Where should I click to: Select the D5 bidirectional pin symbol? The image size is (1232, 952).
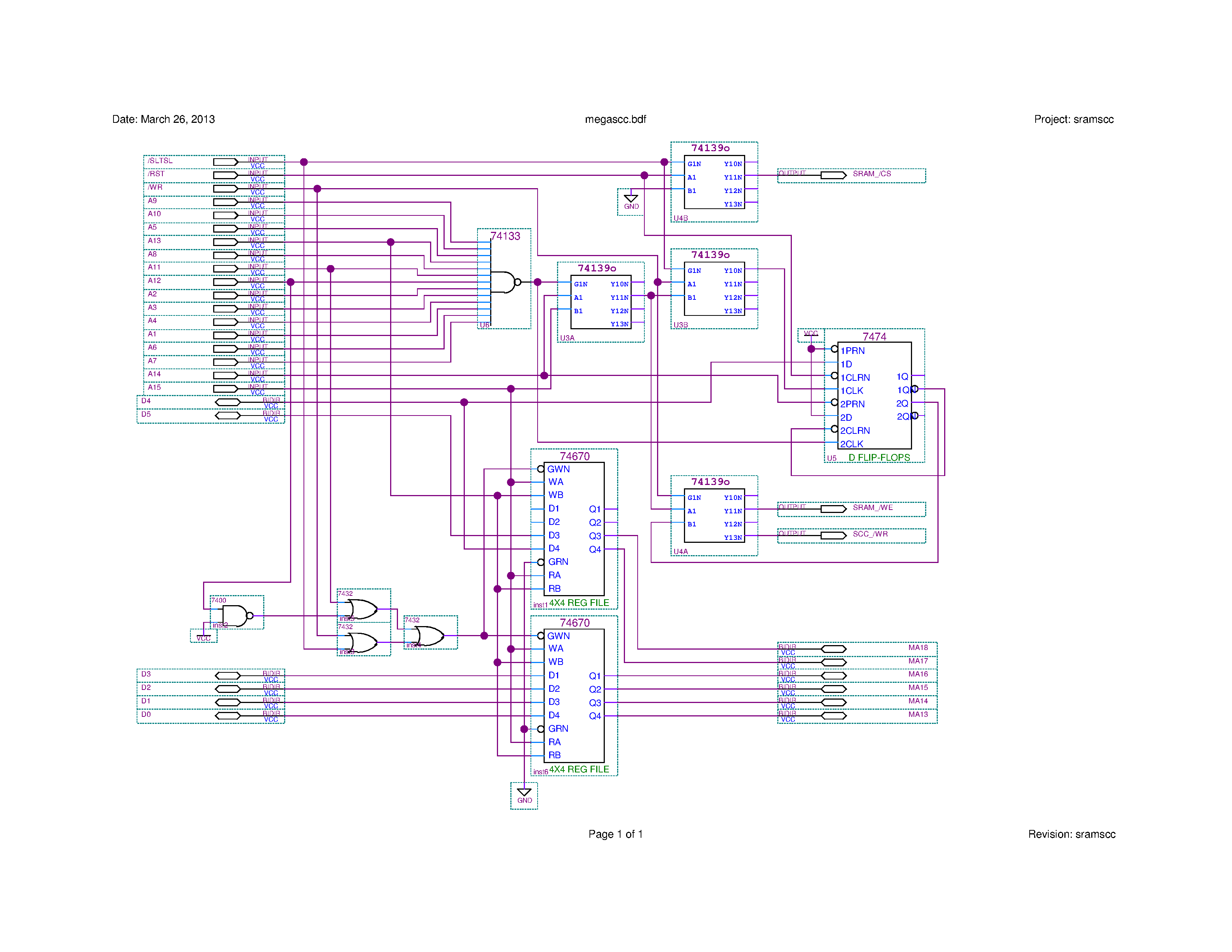228,416
